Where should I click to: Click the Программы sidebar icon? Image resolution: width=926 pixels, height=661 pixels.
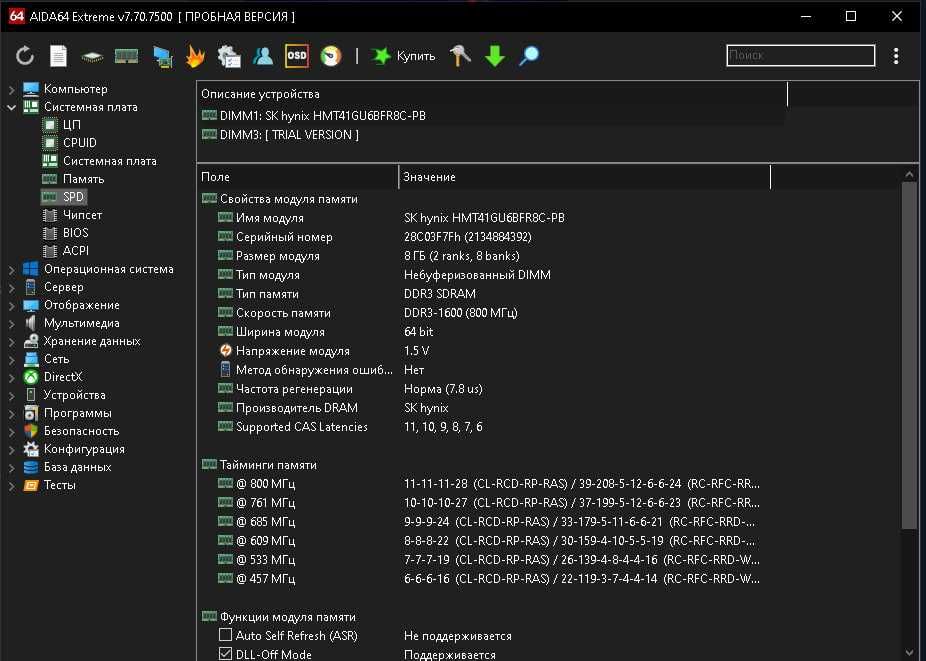31,413
